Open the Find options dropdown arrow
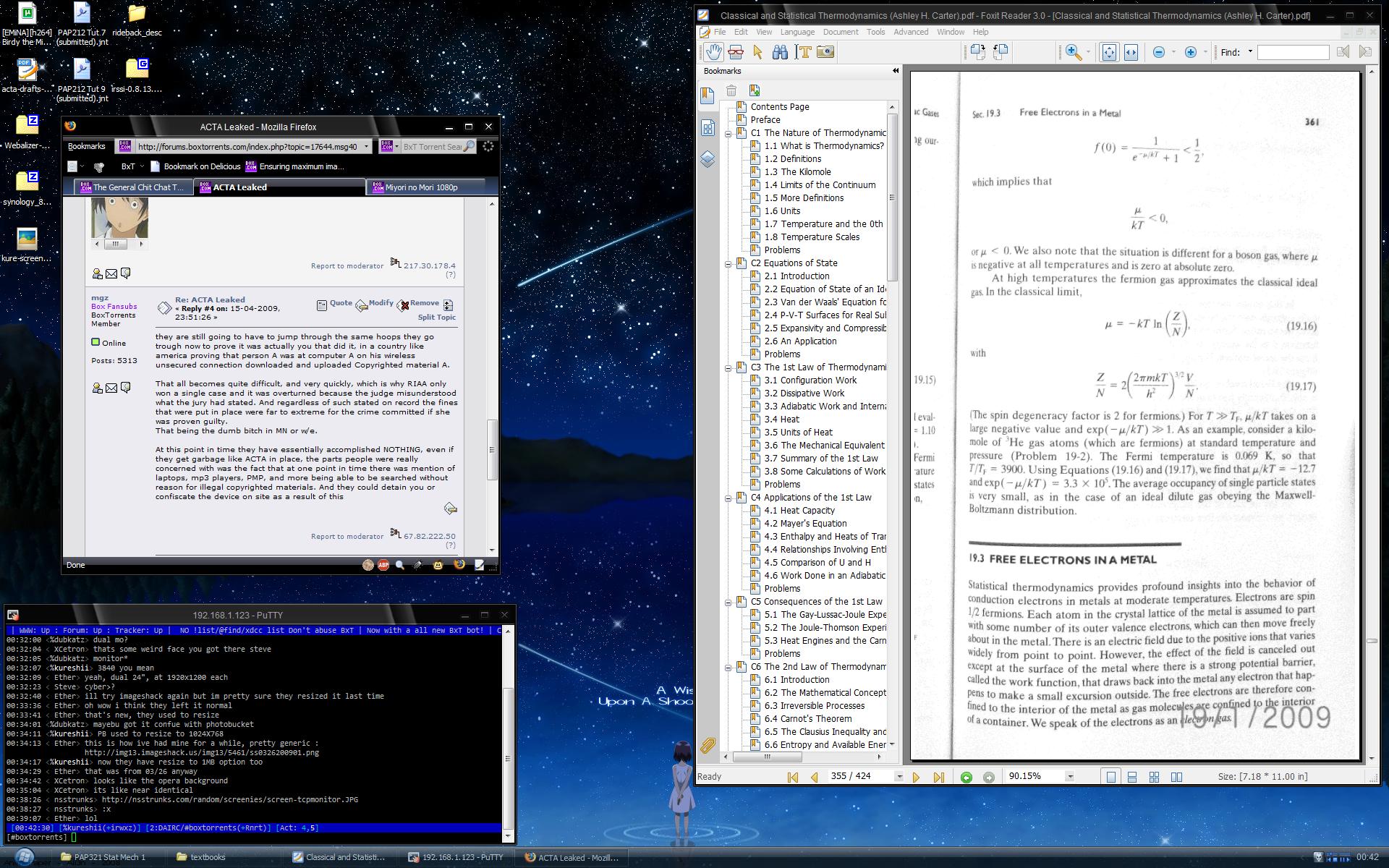 [x=1250, y=52]
